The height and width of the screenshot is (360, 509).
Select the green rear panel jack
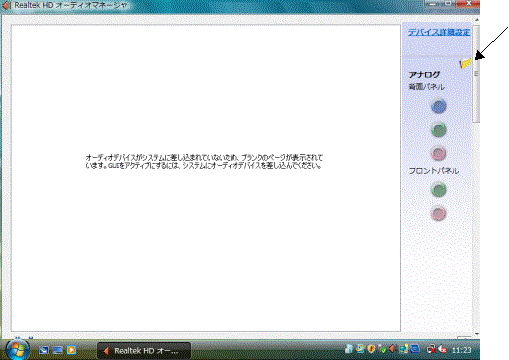439,130
